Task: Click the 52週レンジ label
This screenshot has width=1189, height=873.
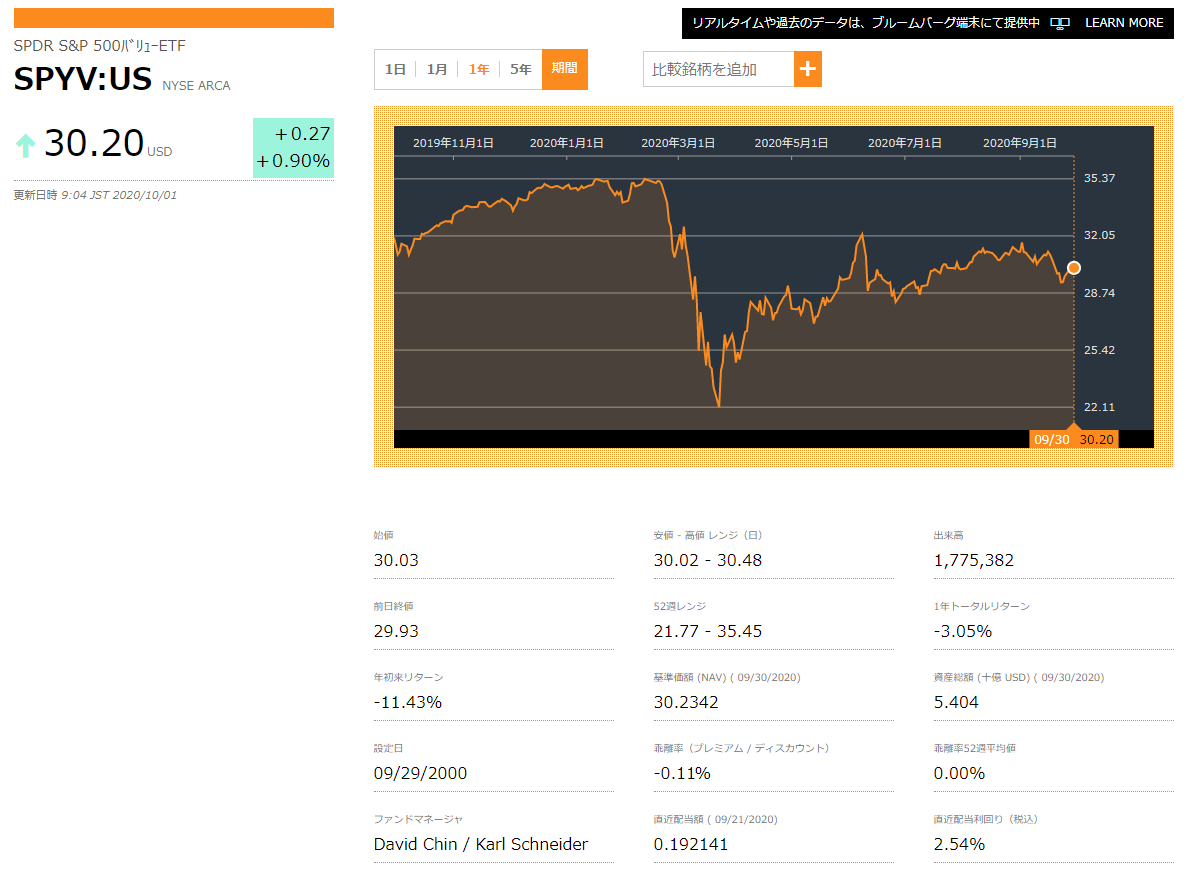Action: [679, 606]
